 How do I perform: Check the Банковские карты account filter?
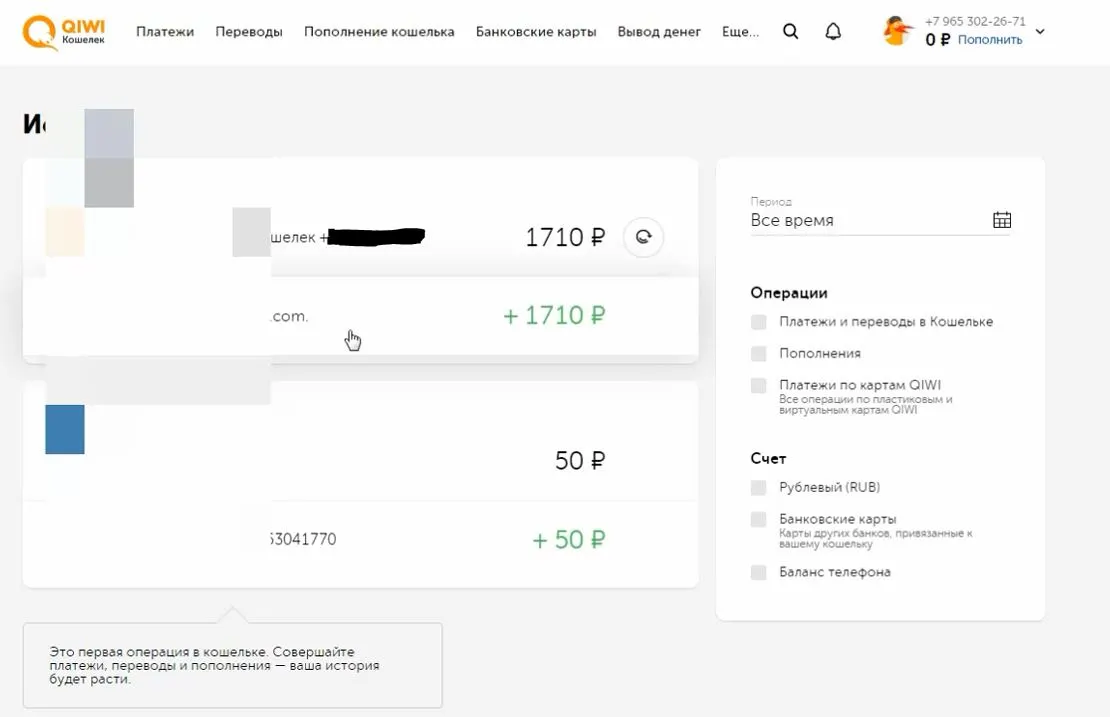(759, 520)
